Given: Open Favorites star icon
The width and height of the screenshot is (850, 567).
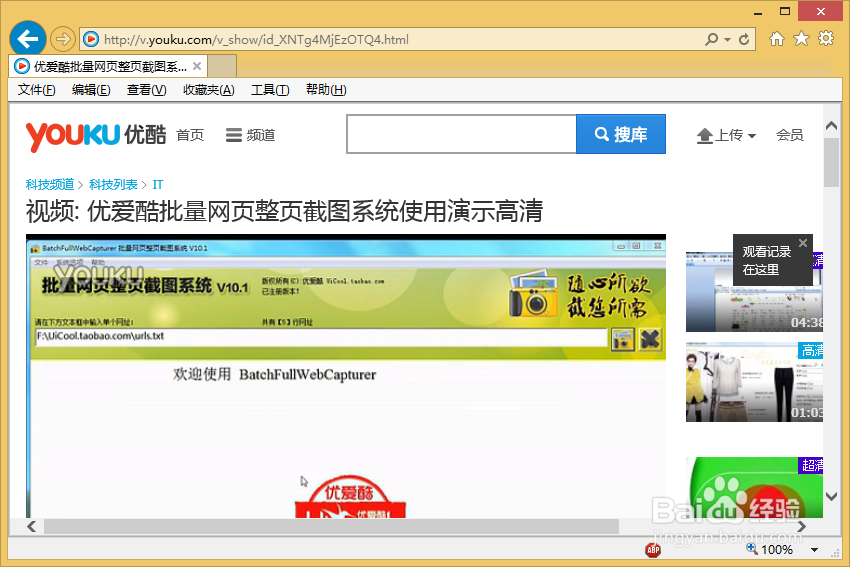Looking at the screenshot, I should (x=801, y=38).
